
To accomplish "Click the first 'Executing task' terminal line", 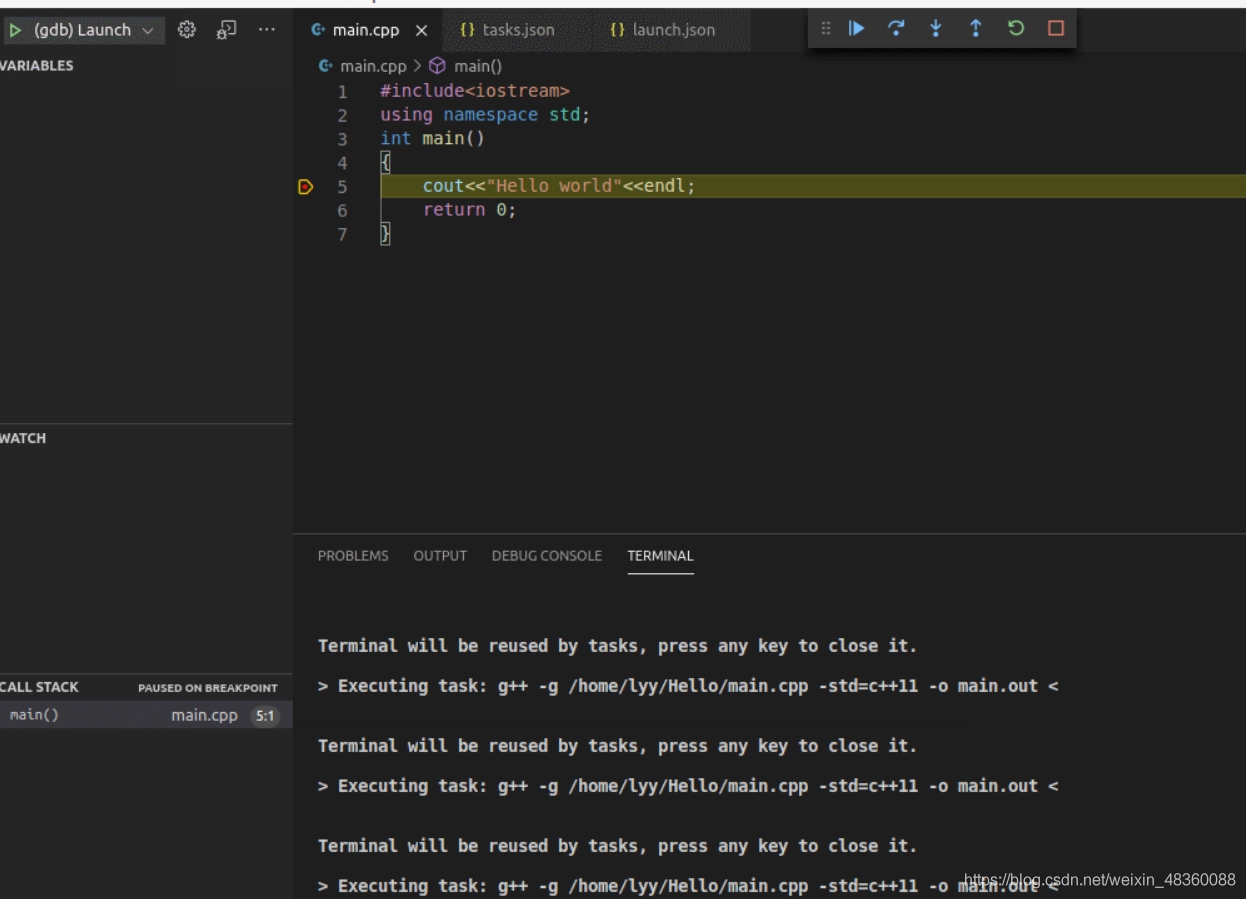I will pos(688,686).
